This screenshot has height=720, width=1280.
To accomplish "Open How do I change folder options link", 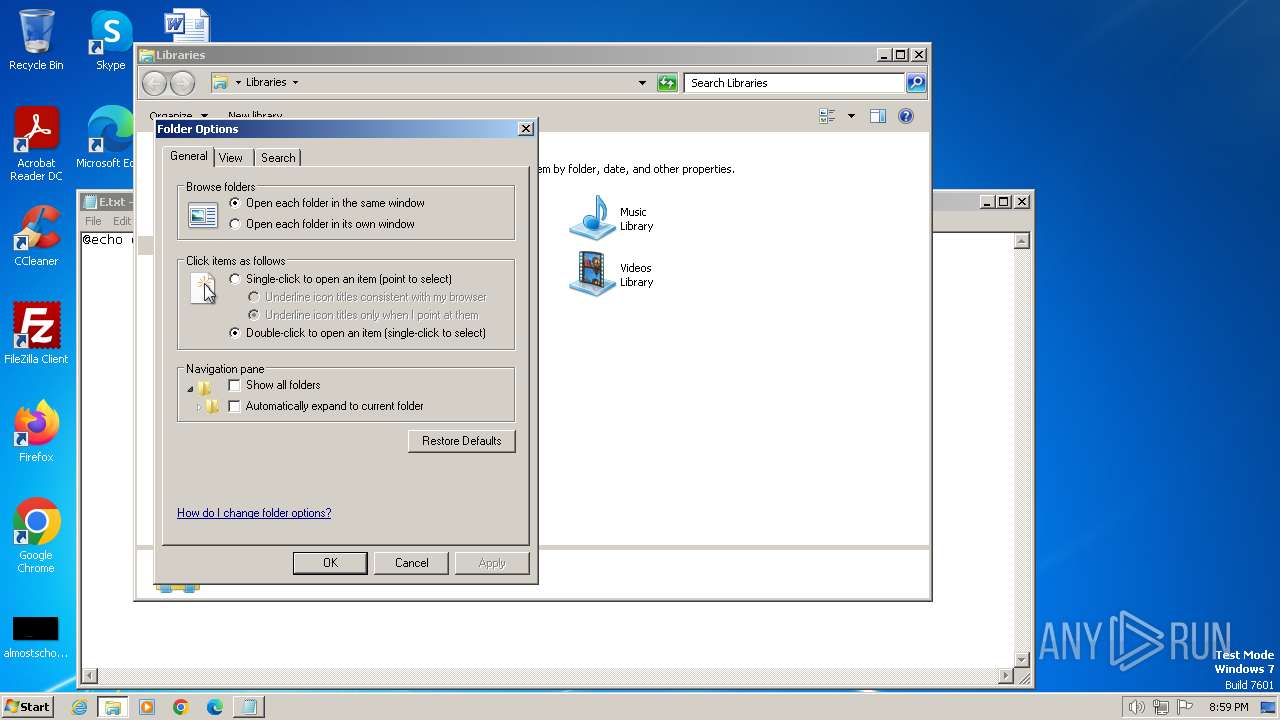I will 254,513.
